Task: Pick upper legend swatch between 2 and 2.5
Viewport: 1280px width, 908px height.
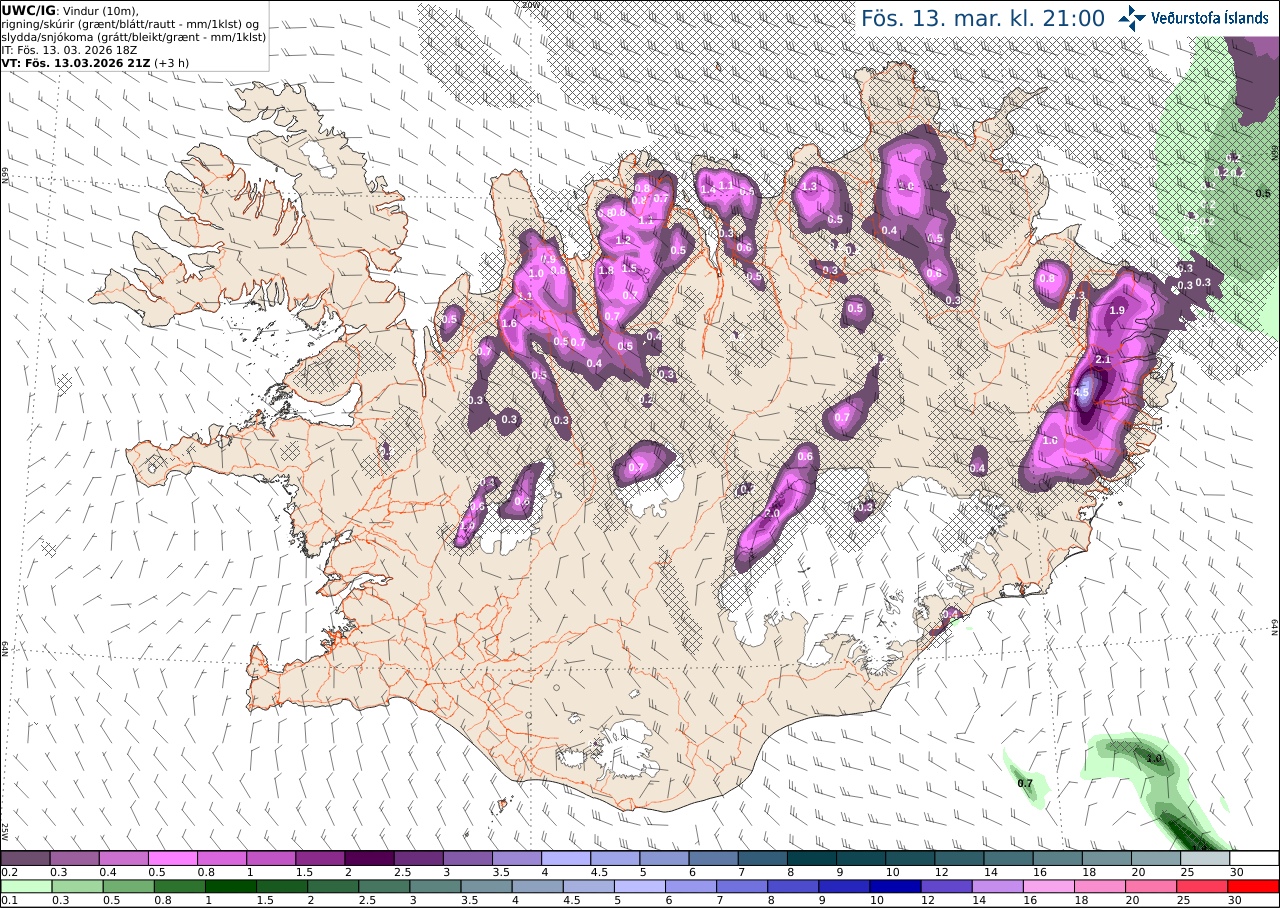Action: [369, 858]
